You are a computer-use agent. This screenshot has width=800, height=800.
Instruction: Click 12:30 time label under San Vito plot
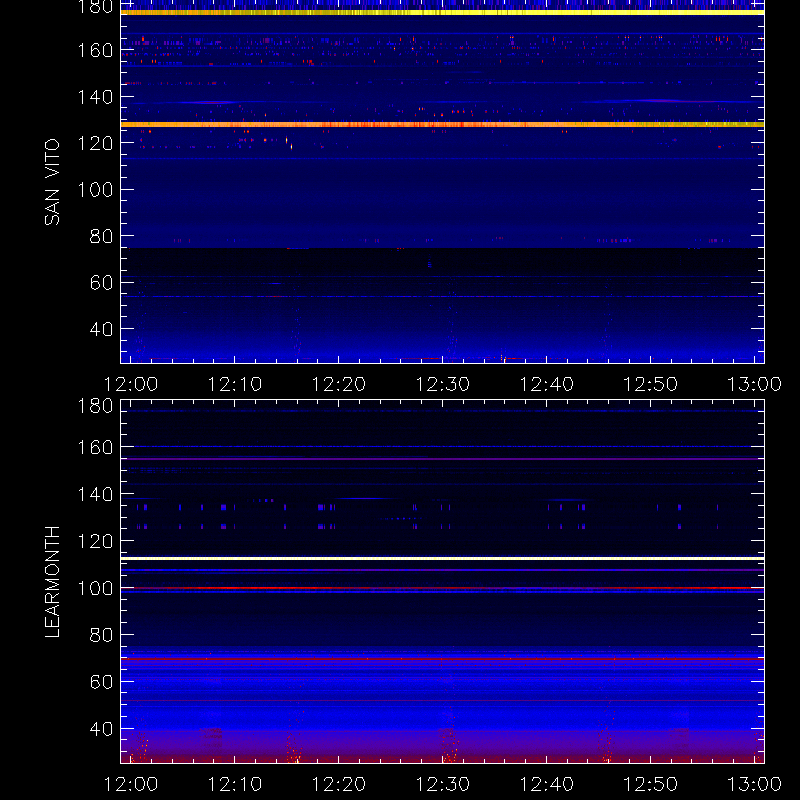point(442,384)
